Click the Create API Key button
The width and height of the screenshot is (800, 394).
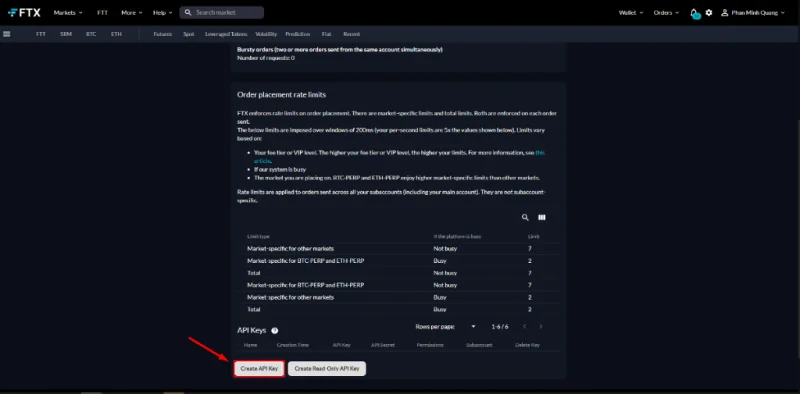pos(259,368)
